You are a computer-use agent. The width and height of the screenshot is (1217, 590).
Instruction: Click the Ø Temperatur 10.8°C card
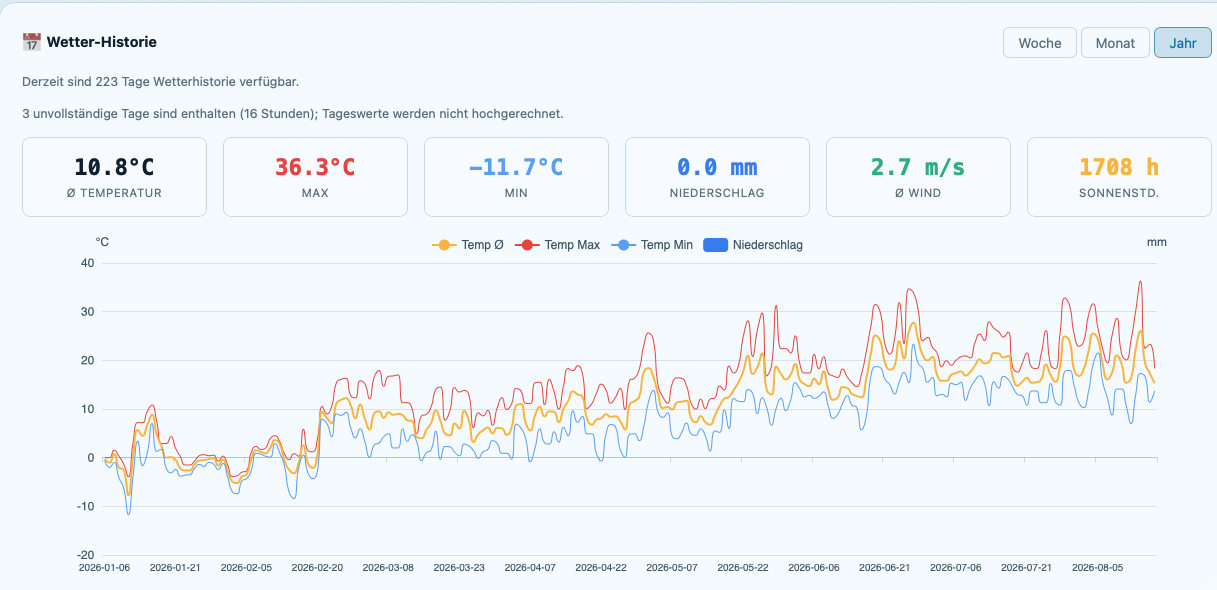pyautogui.click(x=114, y=177)
